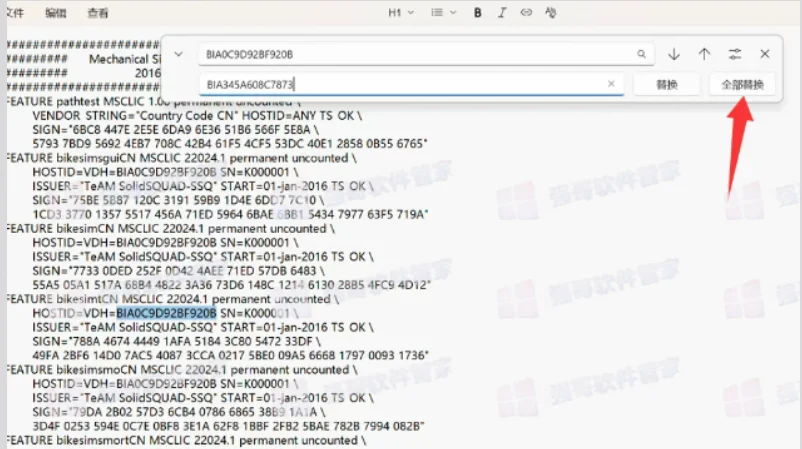Close the find and replace panel
Viewport: 802px width, 449px height.
click(765, 54)
